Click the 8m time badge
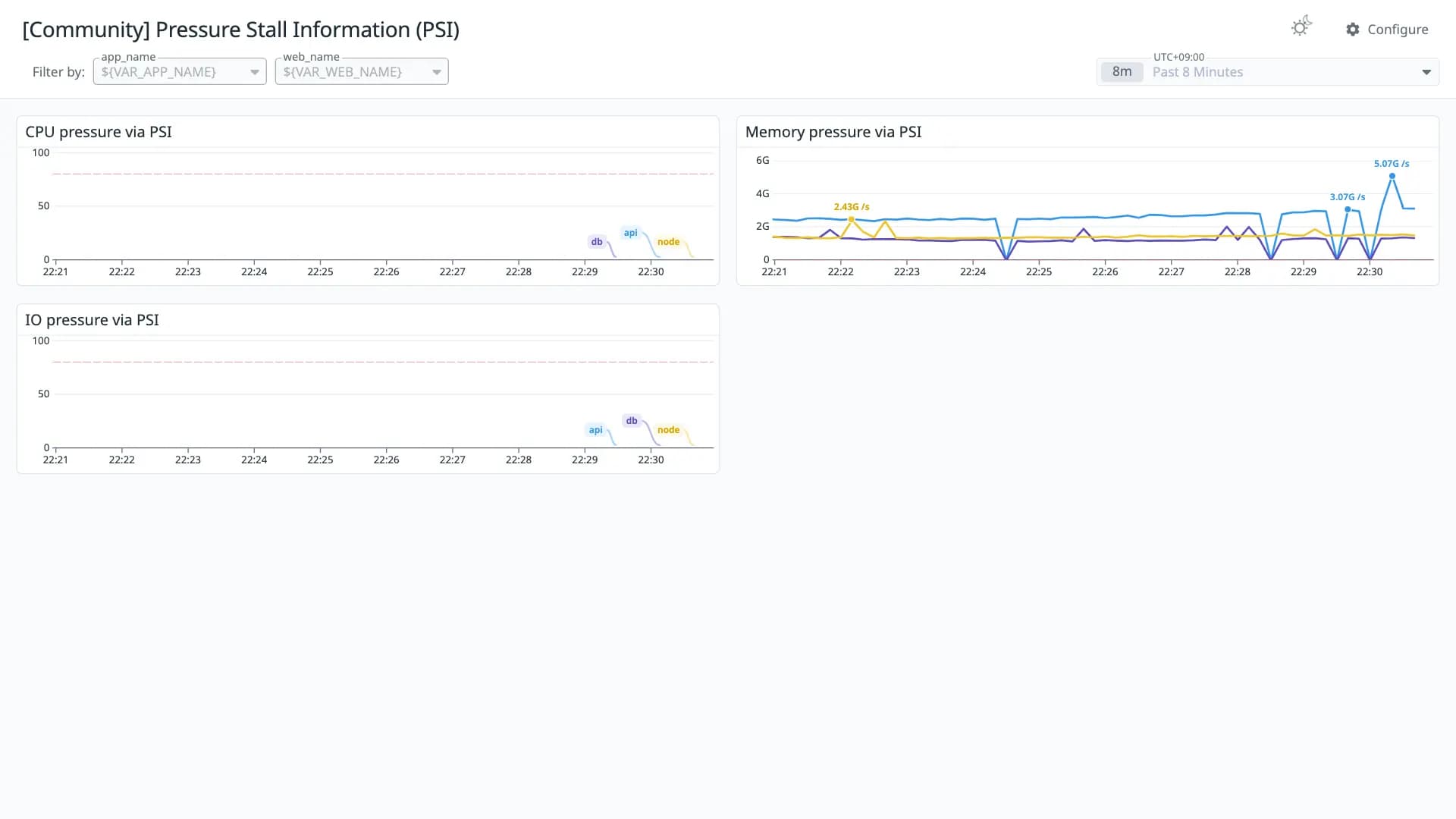This screenshot has width=1456, height=819. point(1122,72)
